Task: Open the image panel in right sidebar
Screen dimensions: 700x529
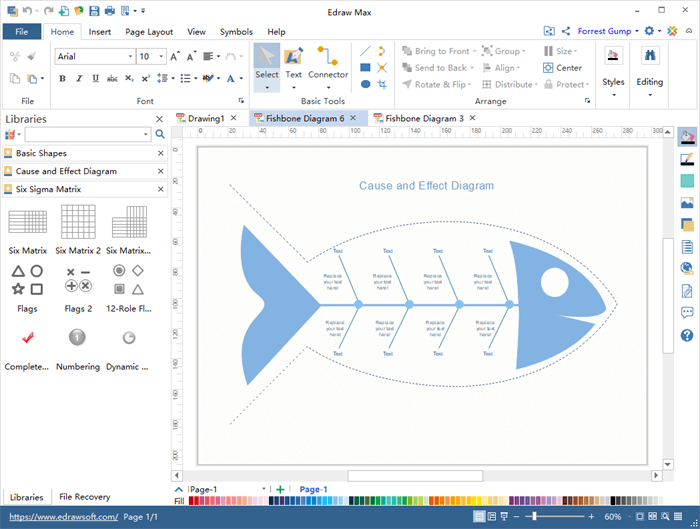Action: pos(687,203)
